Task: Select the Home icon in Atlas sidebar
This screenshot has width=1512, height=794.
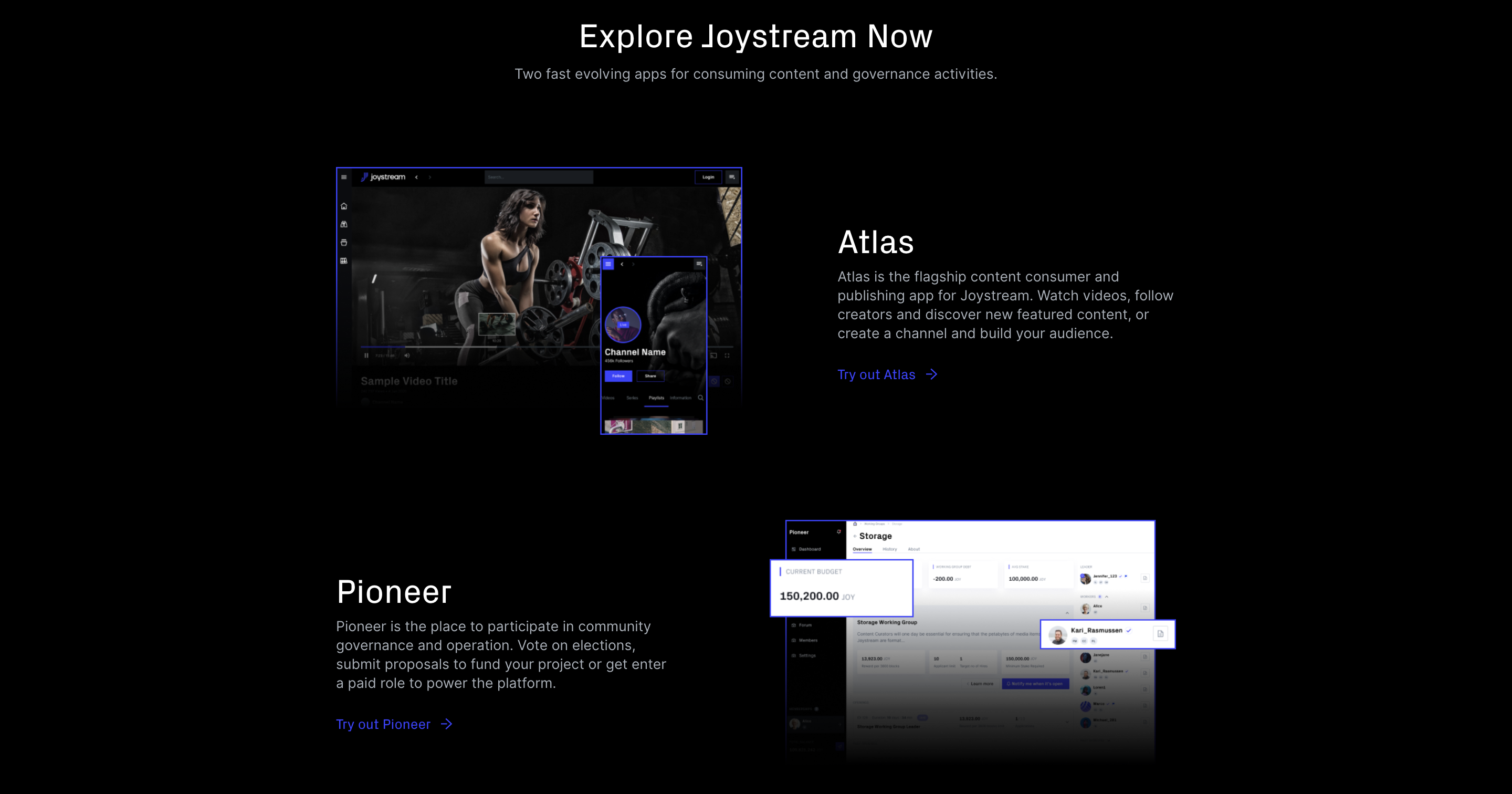Action: coord(344,206)
